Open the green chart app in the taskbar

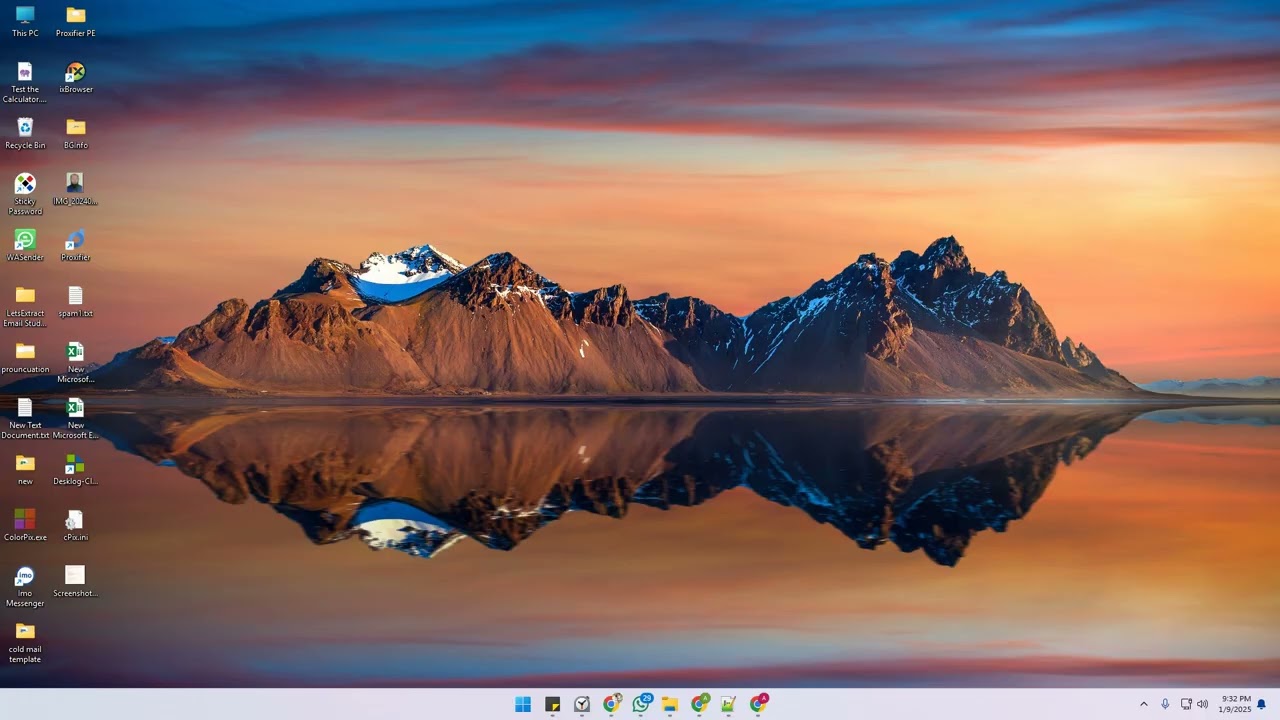tap(728, 704)
